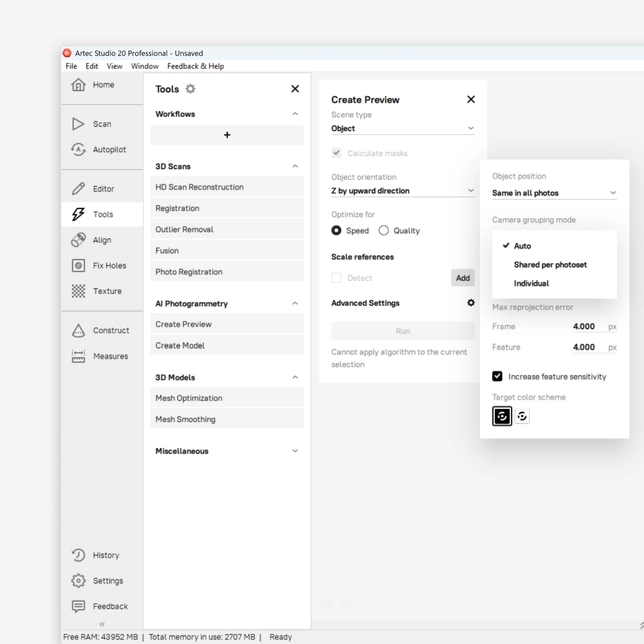The width and height of the screenshot is (644, 644).
Task: Open the Scene type dropdown
Action: coord(402,129)
